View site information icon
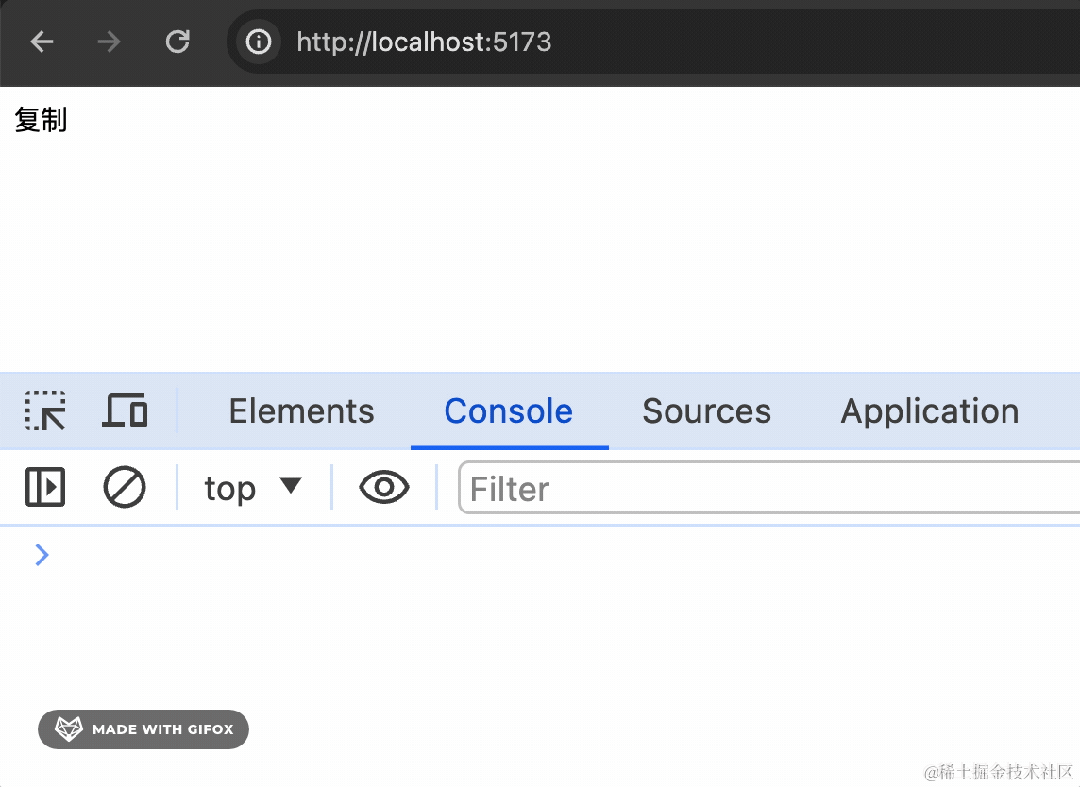Viewport: 1080px width, 787px height. click(x=259, y=42)
